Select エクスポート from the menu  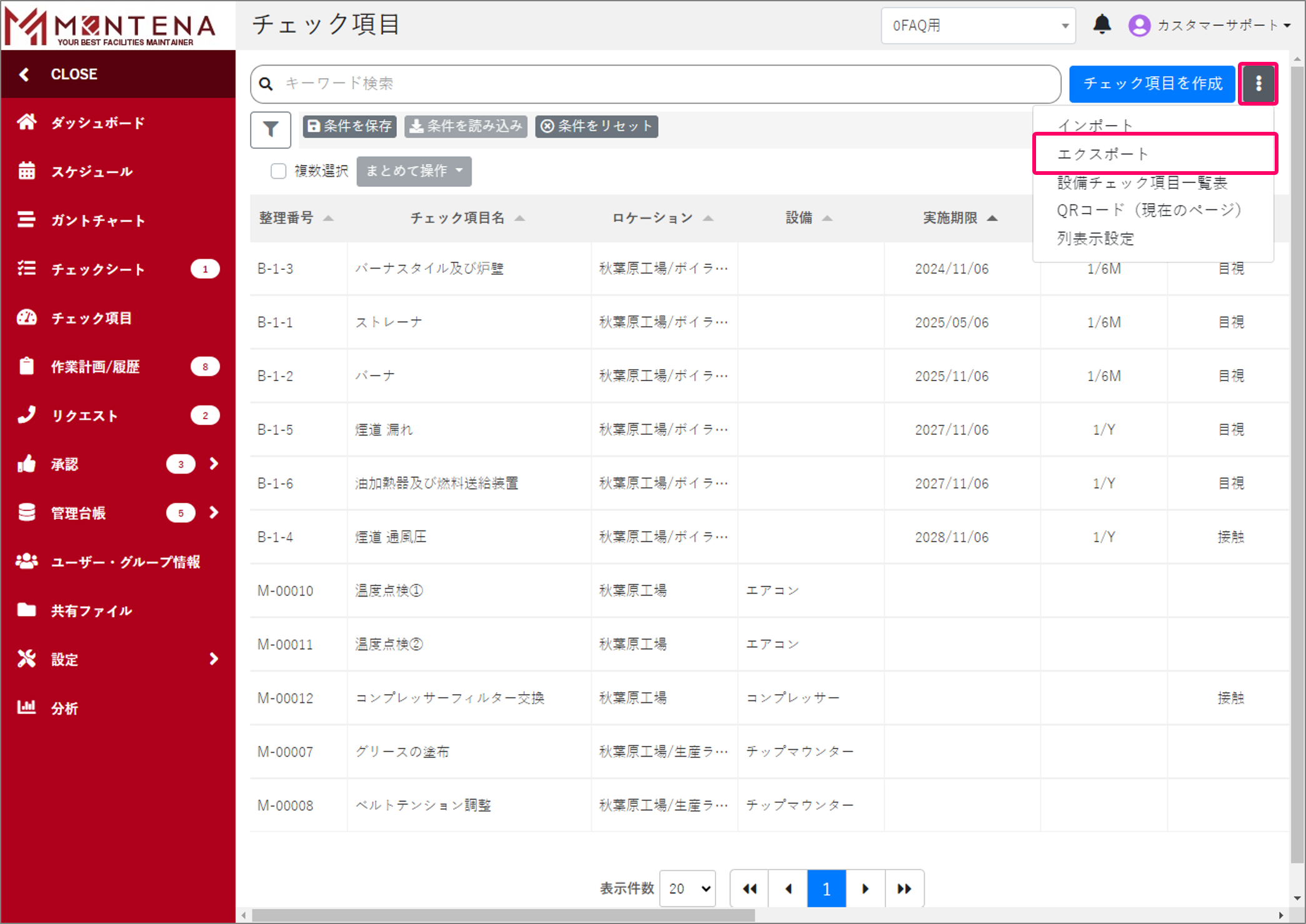(x=1103, y=154)
